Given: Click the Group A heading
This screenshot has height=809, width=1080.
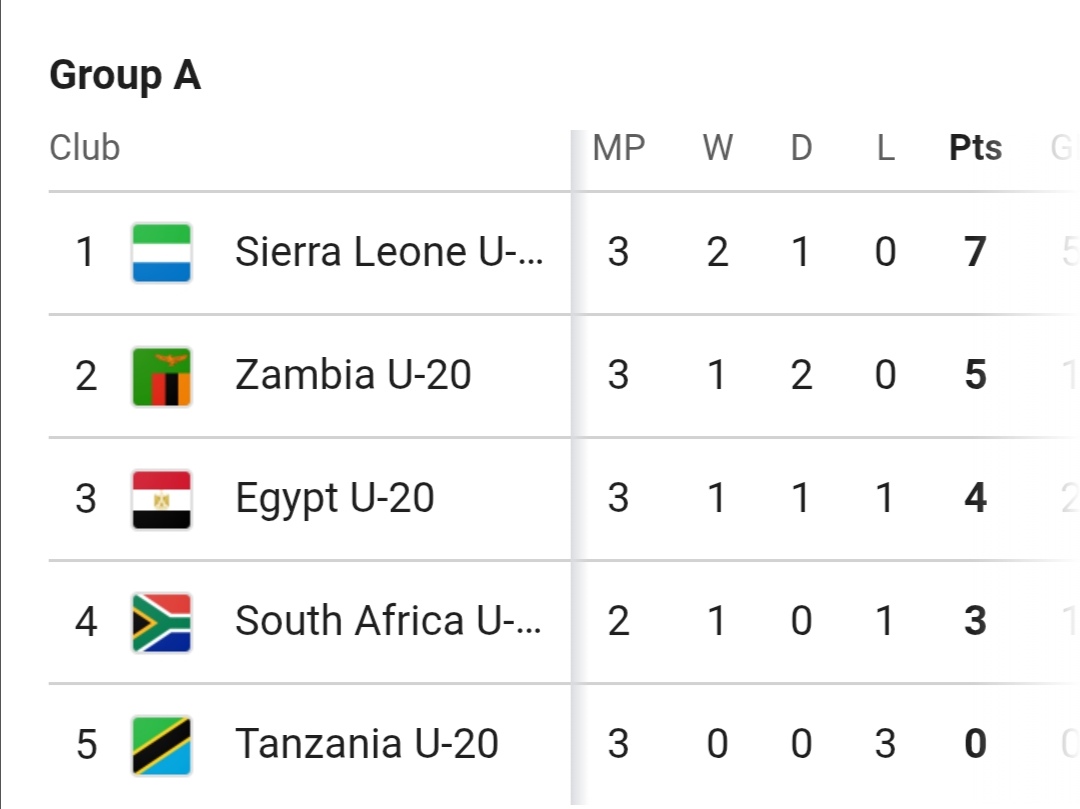Looking at the screenshot, I should [125, 76].
